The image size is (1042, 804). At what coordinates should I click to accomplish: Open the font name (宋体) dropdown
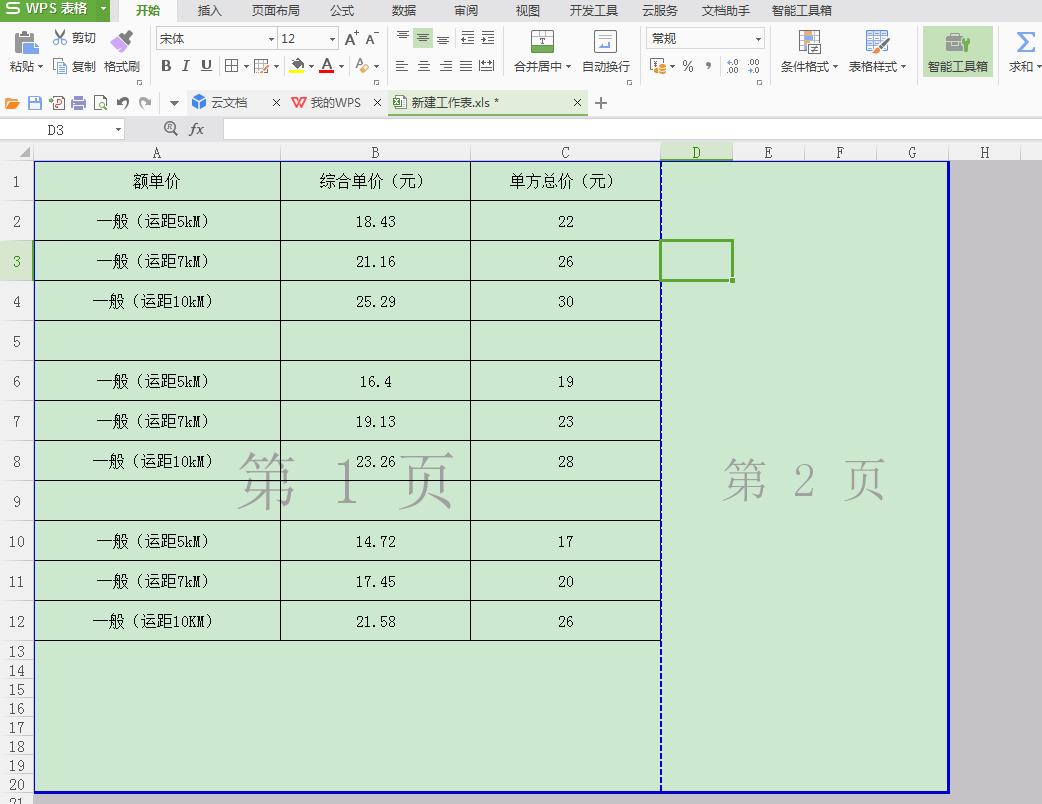(x=272, y=37)
